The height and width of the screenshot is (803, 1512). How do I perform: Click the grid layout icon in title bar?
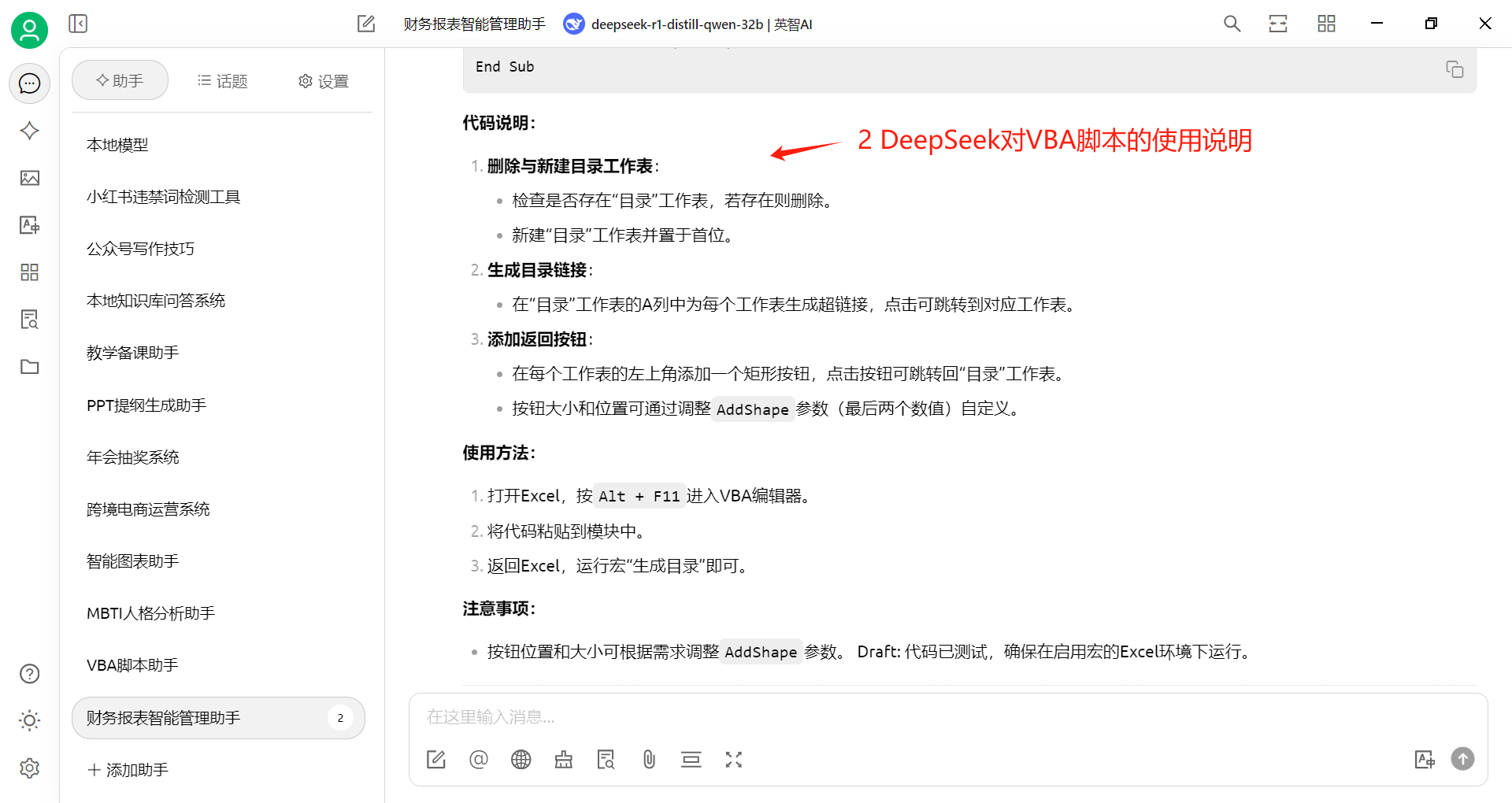click(1326, 24)
